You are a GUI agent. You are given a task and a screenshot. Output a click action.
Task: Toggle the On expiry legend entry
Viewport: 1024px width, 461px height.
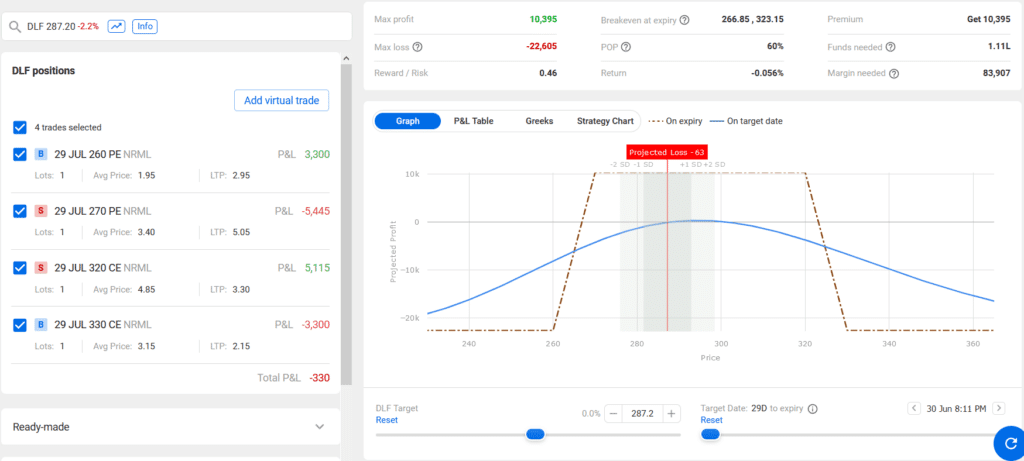point(674,121)
